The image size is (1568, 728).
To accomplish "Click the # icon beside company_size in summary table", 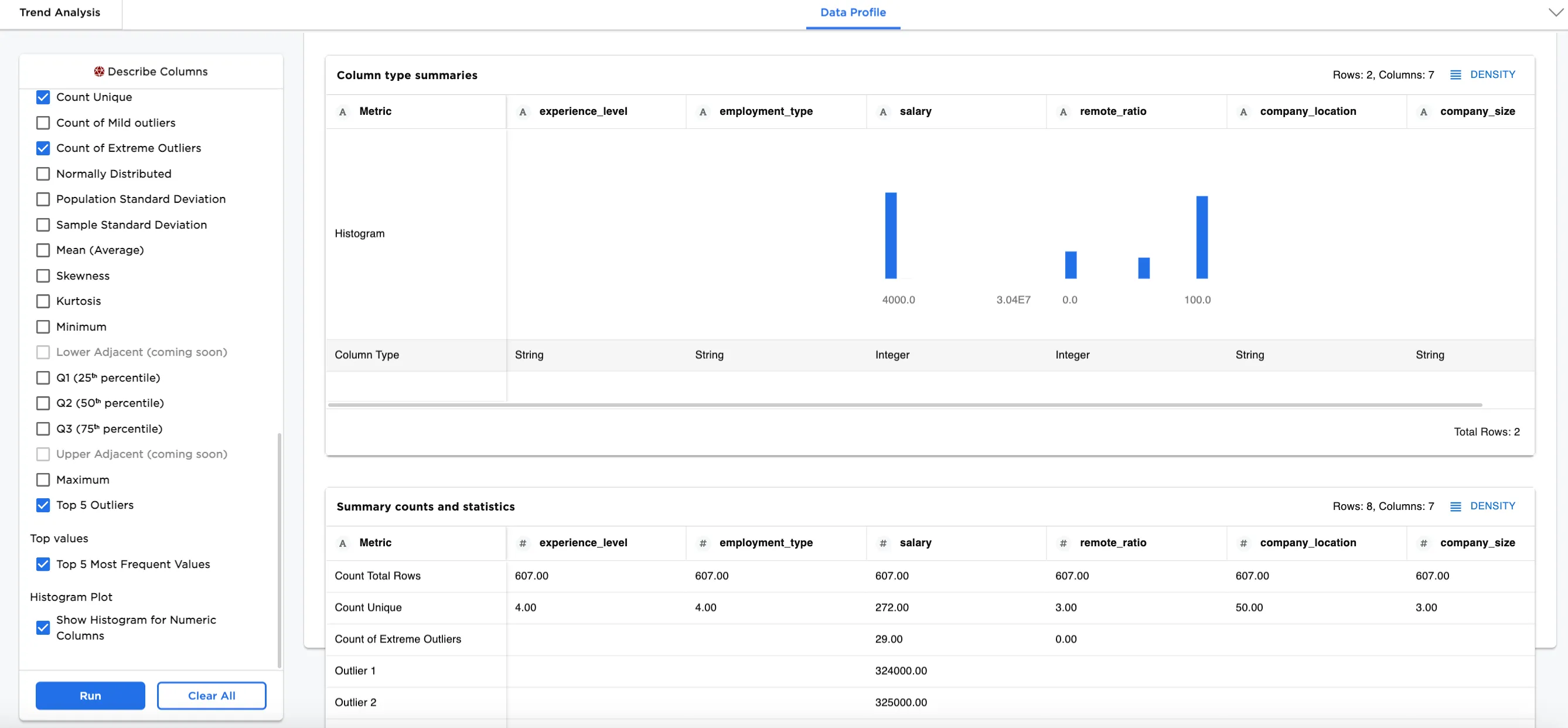I will coord(1423,543).
